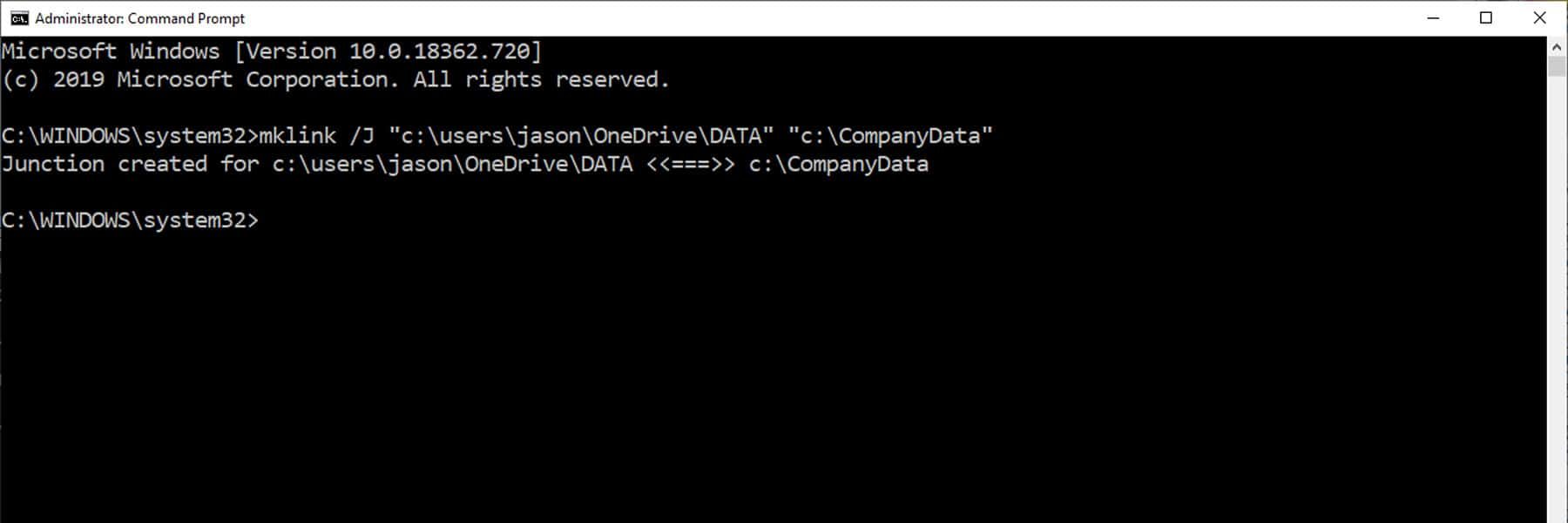Click the C:\WINDOWS\system32 prompt text
The width and height of the screenshot is (1568, 523).
tap(131, 220)
